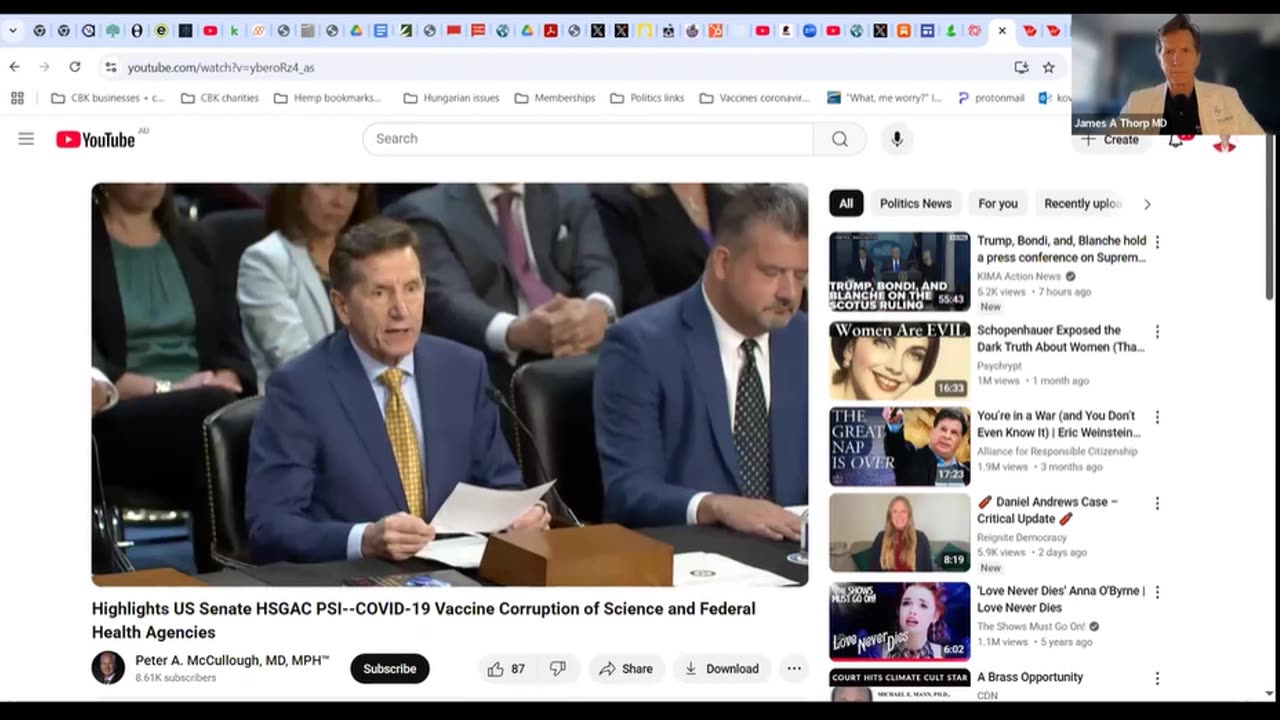
Task: Open Trump, Bondi, and Blanche video thumbnail
Action: 899,272
